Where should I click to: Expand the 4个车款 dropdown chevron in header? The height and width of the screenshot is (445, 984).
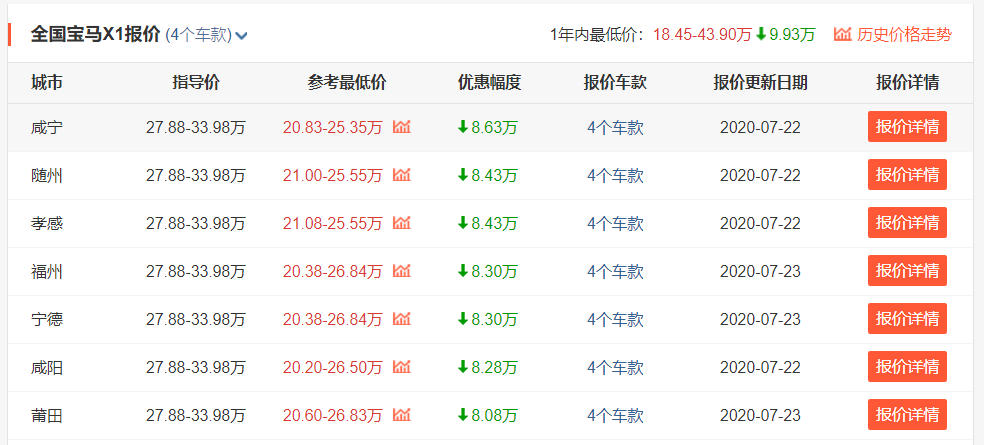pos(241,36)
